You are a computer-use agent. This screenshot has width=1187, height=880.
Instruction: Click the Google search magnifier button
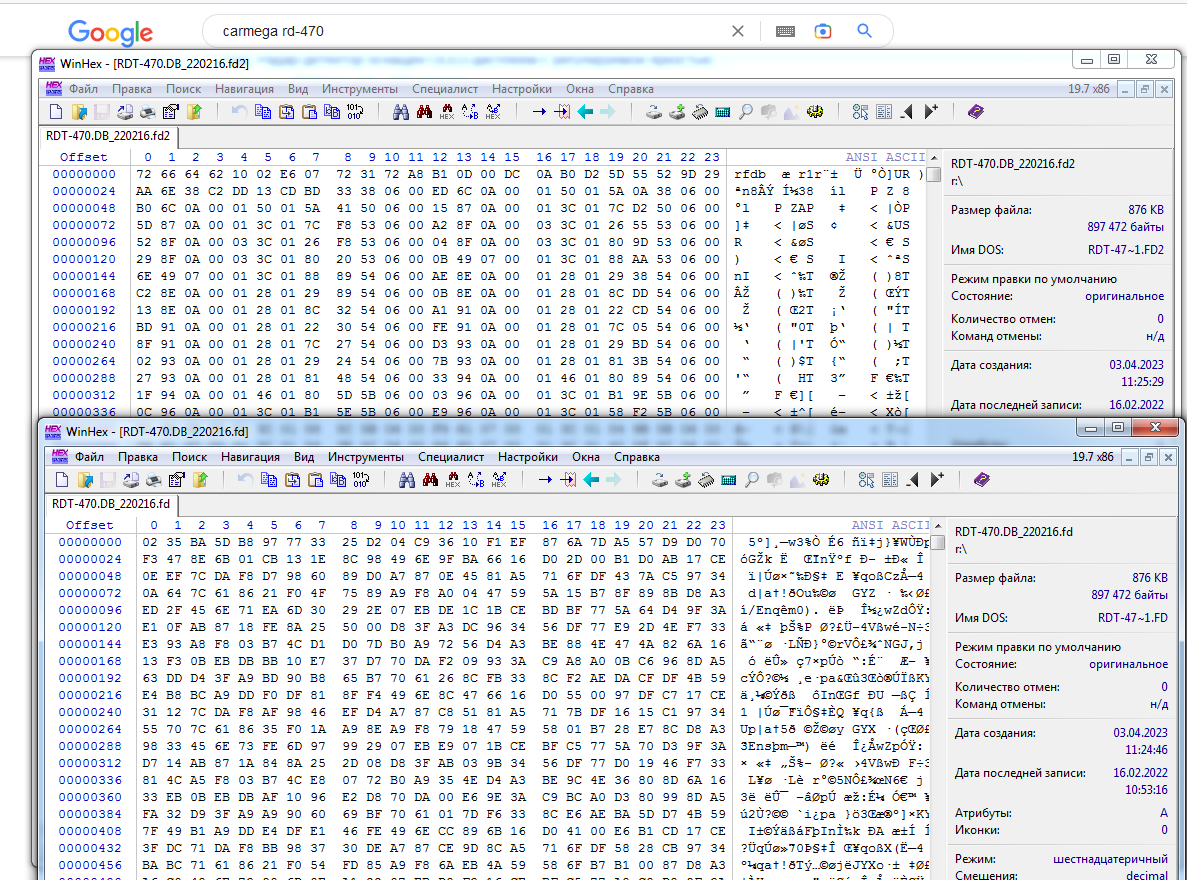tap(865, 31)
